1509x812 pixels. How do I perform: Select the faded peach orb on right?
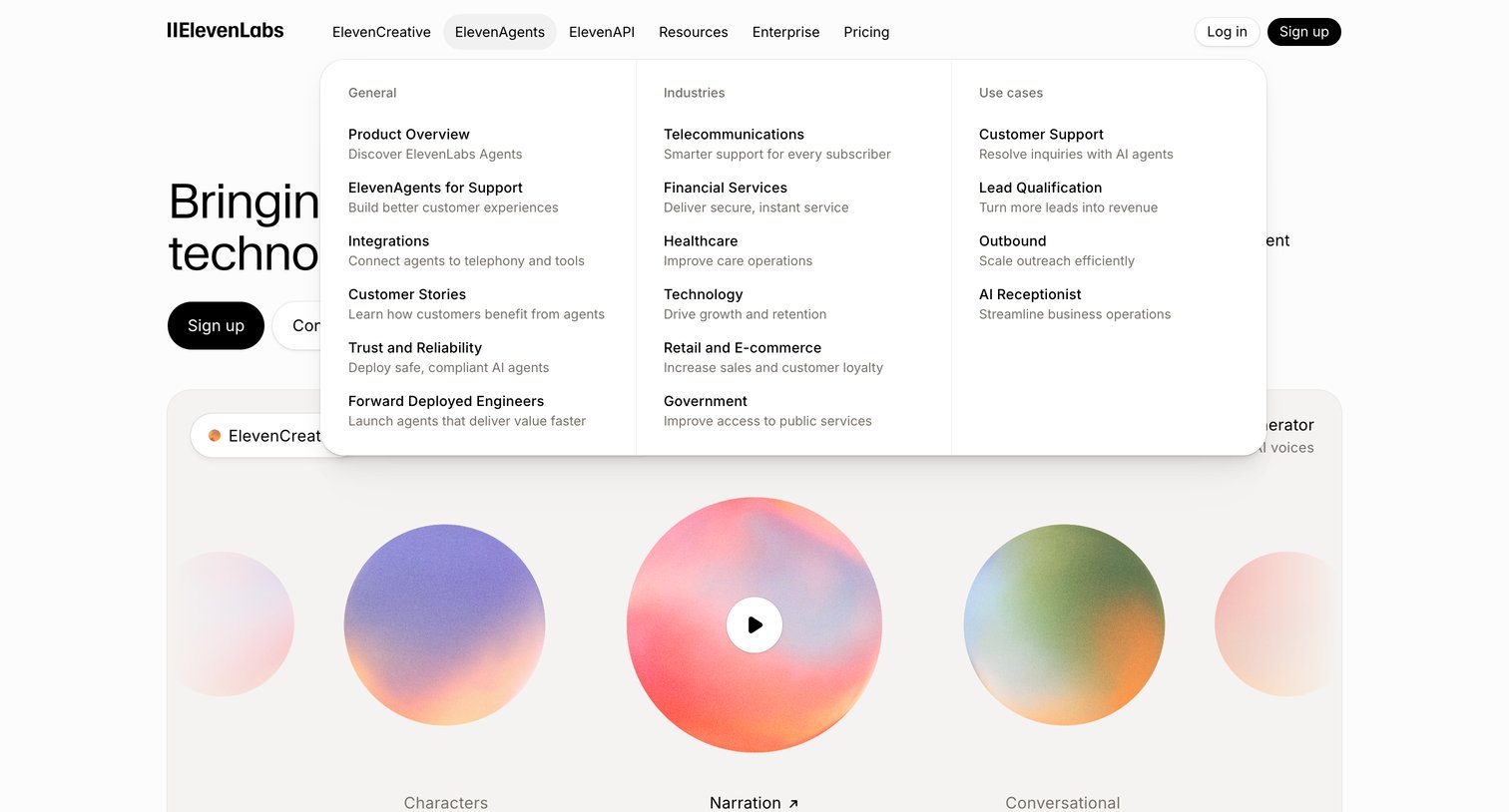coord(1278,624)
